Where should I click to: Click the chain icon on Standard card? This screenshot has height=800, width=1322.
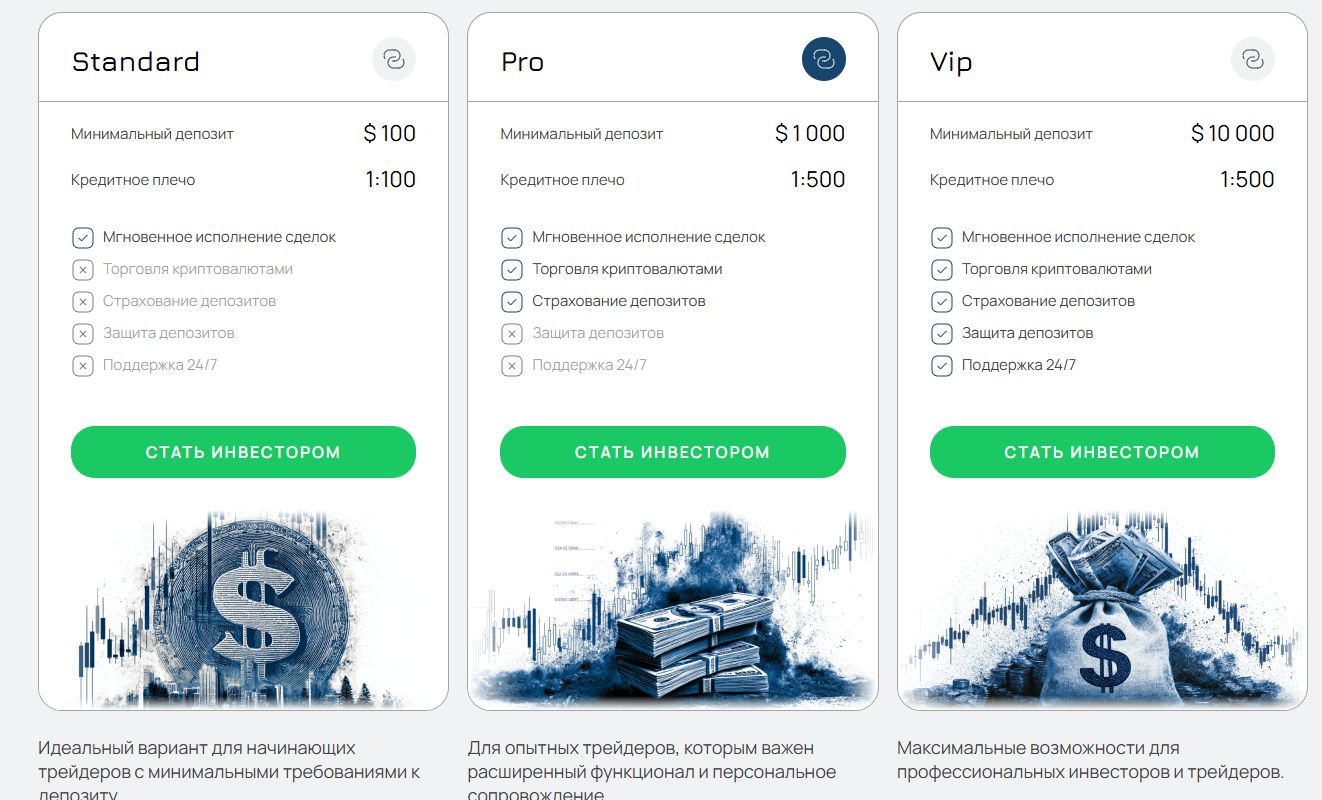pyautogui.click(x=394, y=60)
